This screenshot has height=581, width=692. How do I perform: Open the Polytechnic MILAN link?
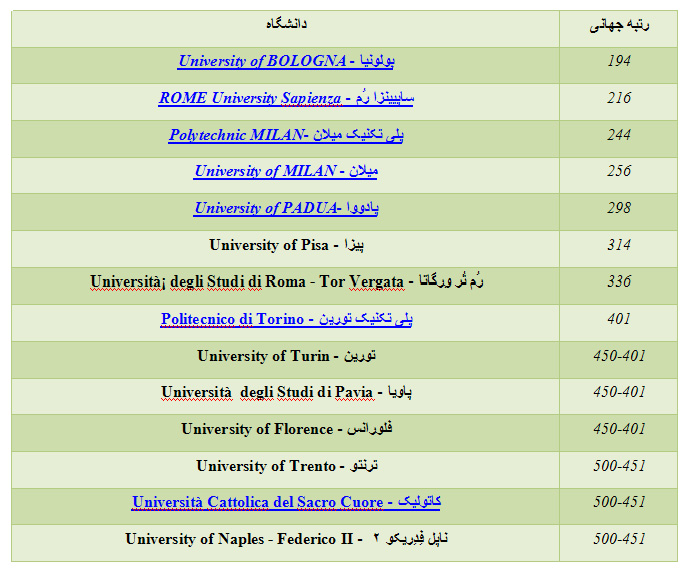point(286,135)
